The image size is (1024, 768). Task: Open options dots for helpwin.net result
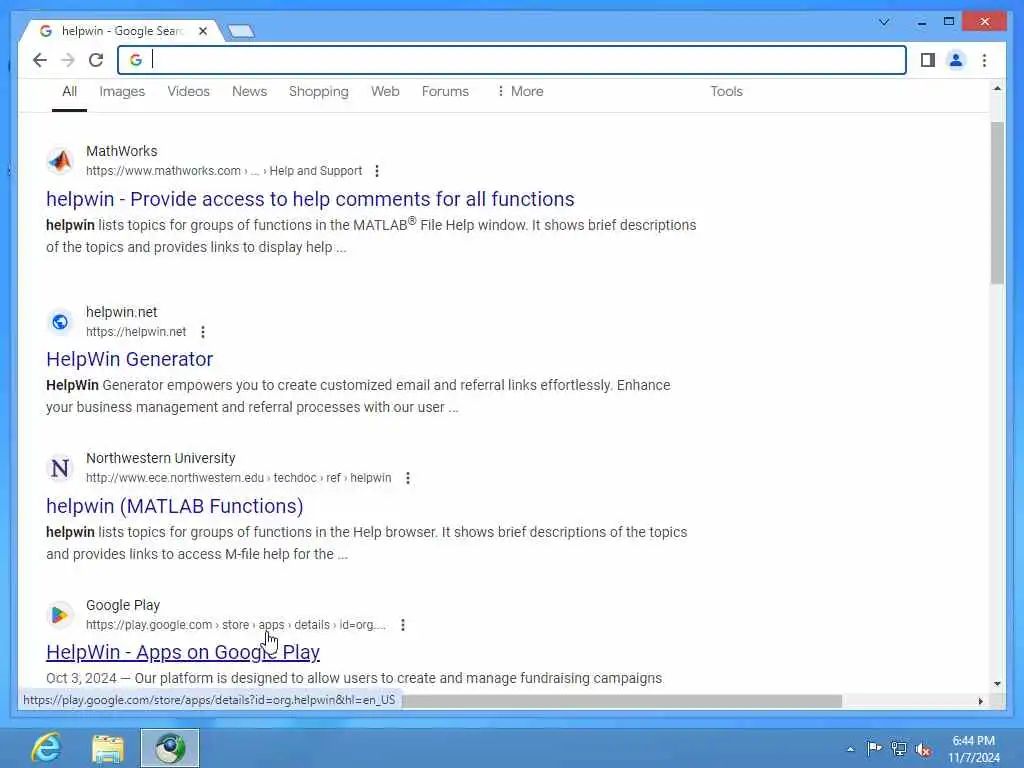click(x=203, y=332)
